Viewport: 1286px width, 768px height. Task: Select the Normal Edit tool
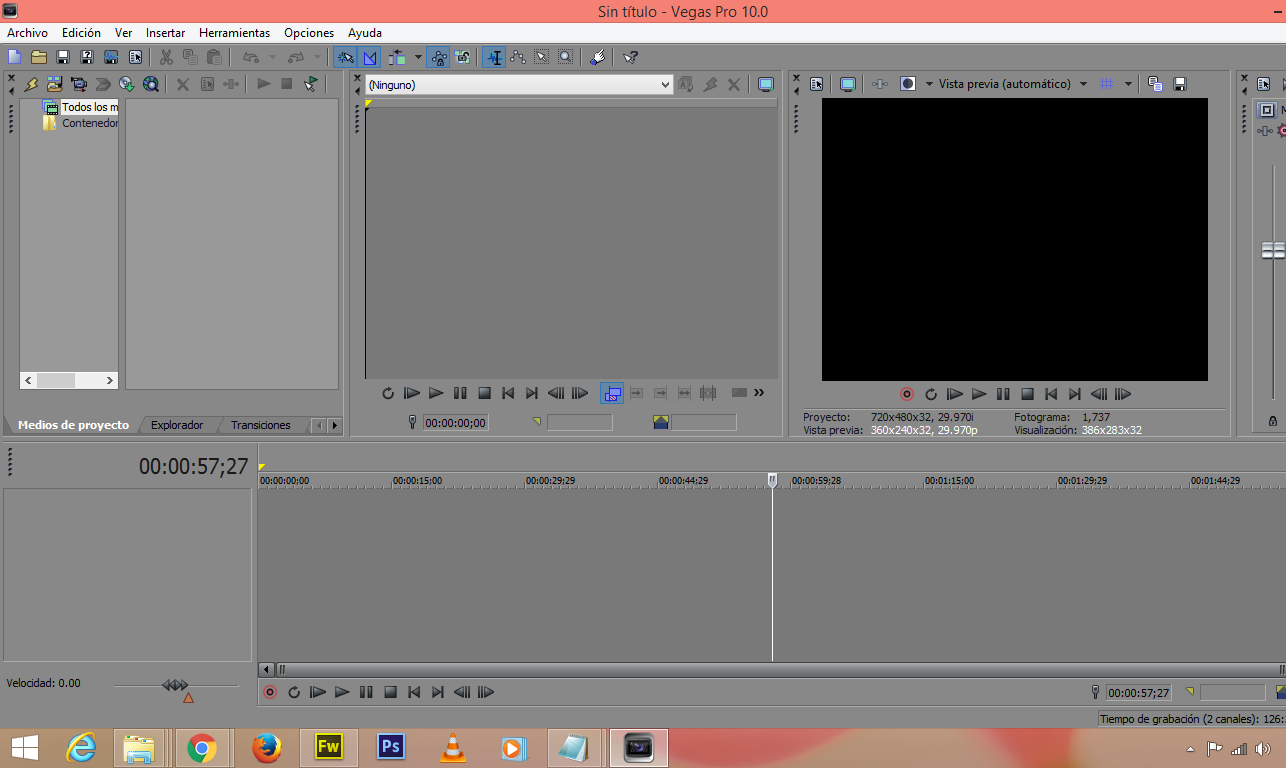tap(494, 57)
